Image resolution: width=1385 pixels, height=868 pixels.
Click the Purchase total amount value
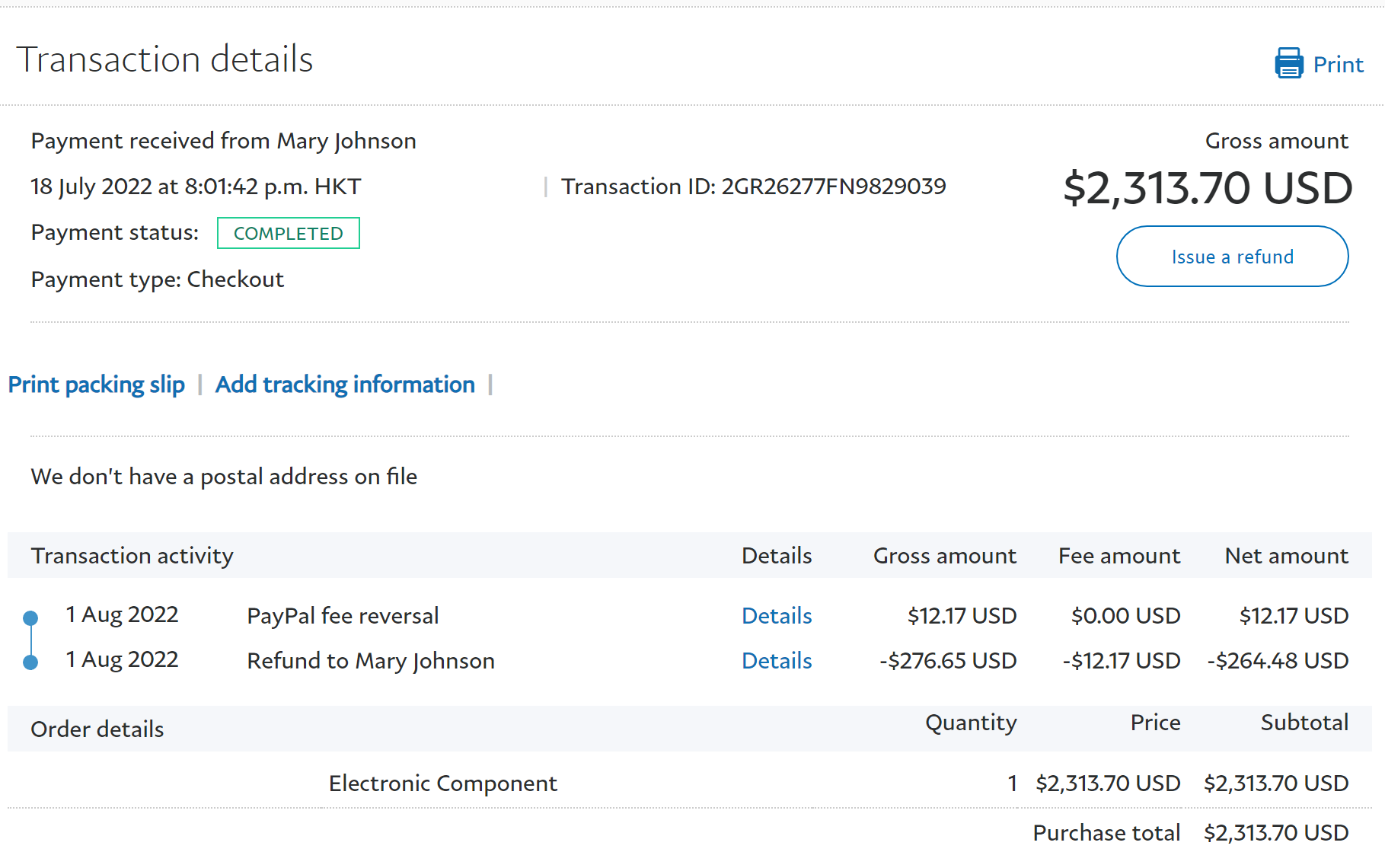[x=1275, y=832]
